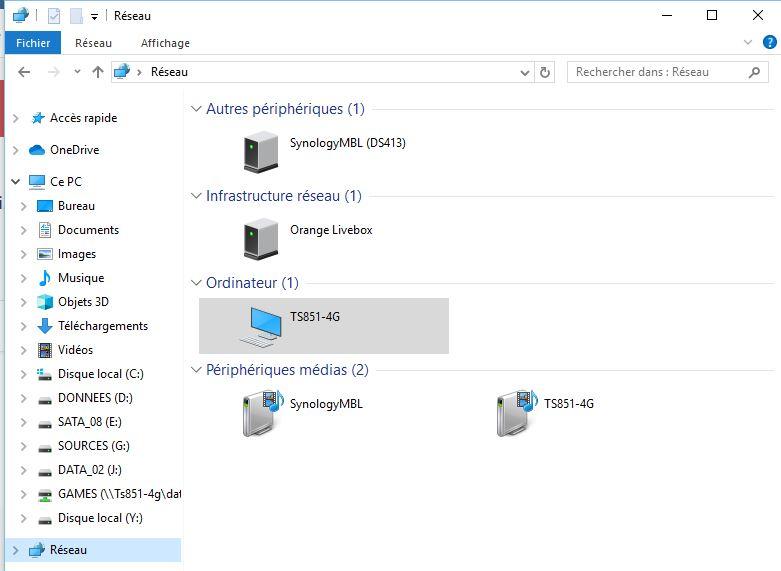Open the SynologyMBL (DS413) device icon
Viewport: 781px width, 571px height.
(261, 152)
